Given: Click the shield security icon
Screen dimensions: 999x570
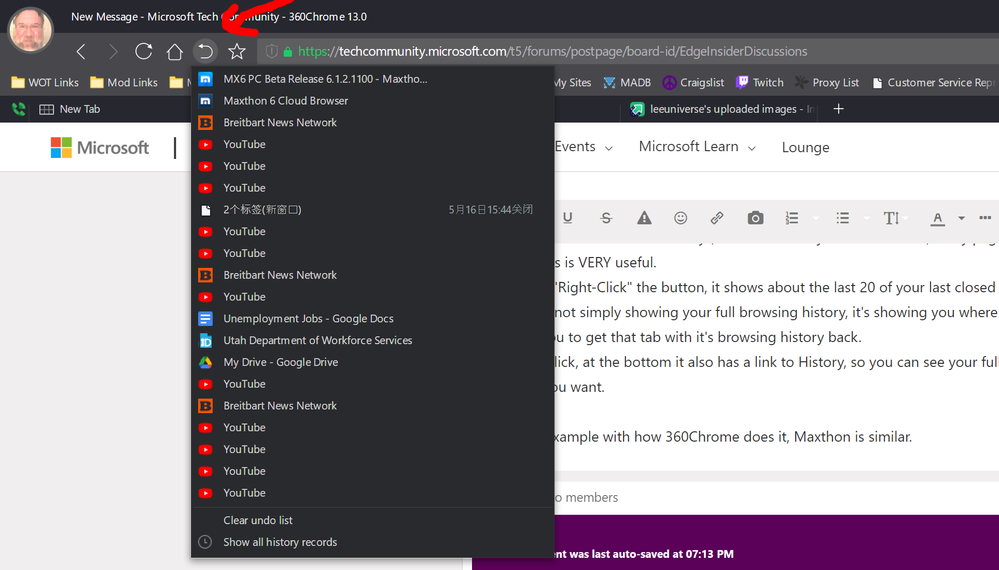Looking at the screenshot, I should click(x=271, y=52).
